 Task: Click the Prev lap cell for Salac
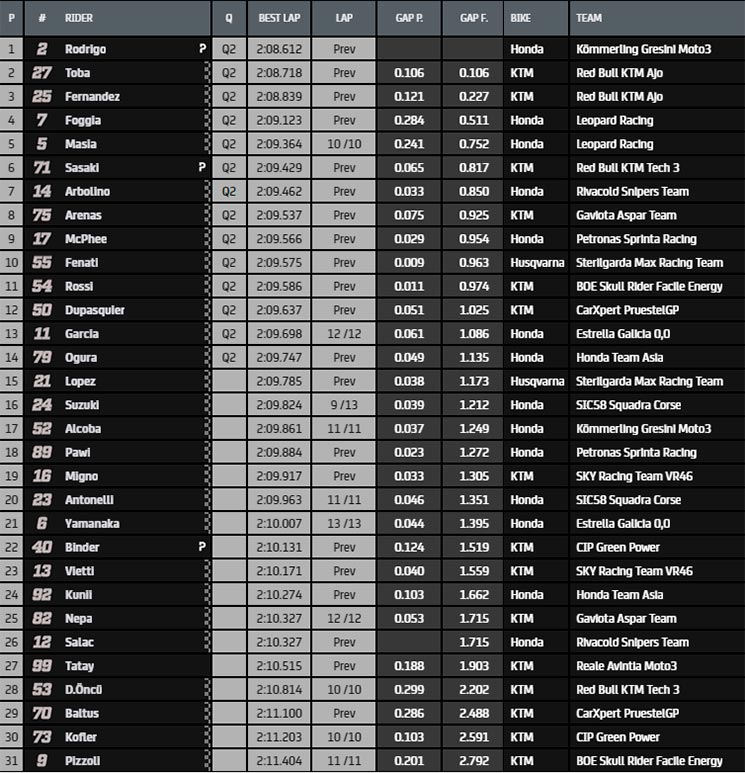[x=344, y=642]
